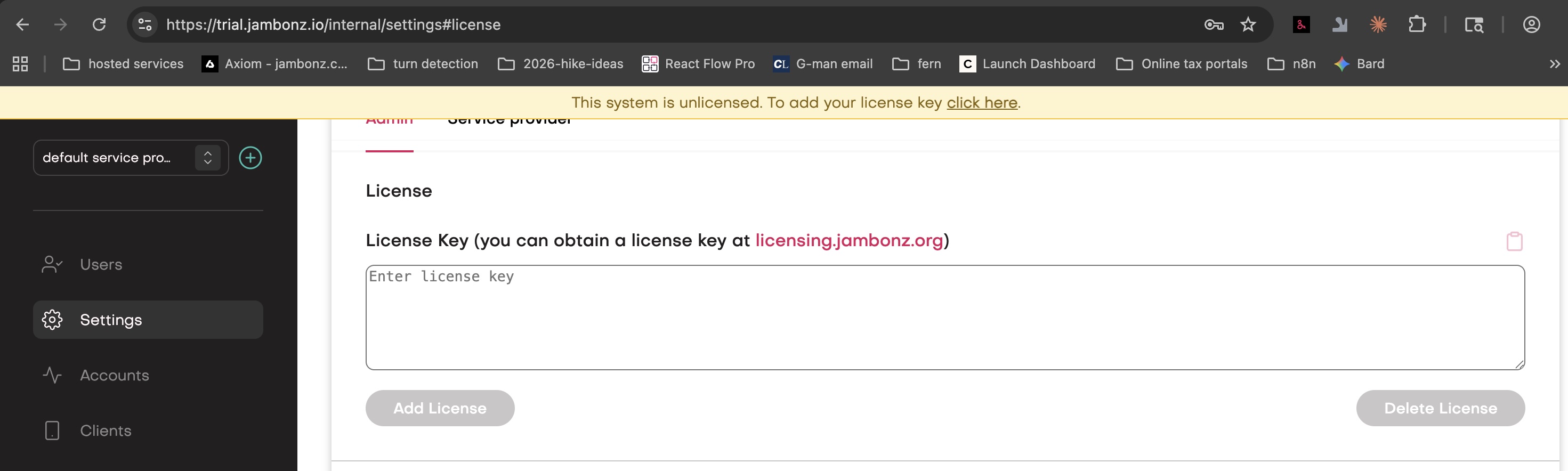Bookmark this page with the star icon
This screenshot has width=1568, height=471.
click(x=1248, y=25)
